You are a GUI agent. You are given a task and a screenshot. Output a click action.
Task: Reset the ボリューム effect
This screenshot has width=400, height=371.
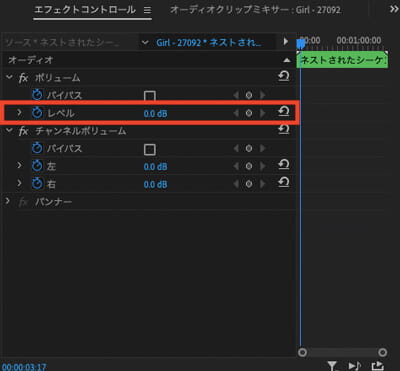click(x=284, y=77)
